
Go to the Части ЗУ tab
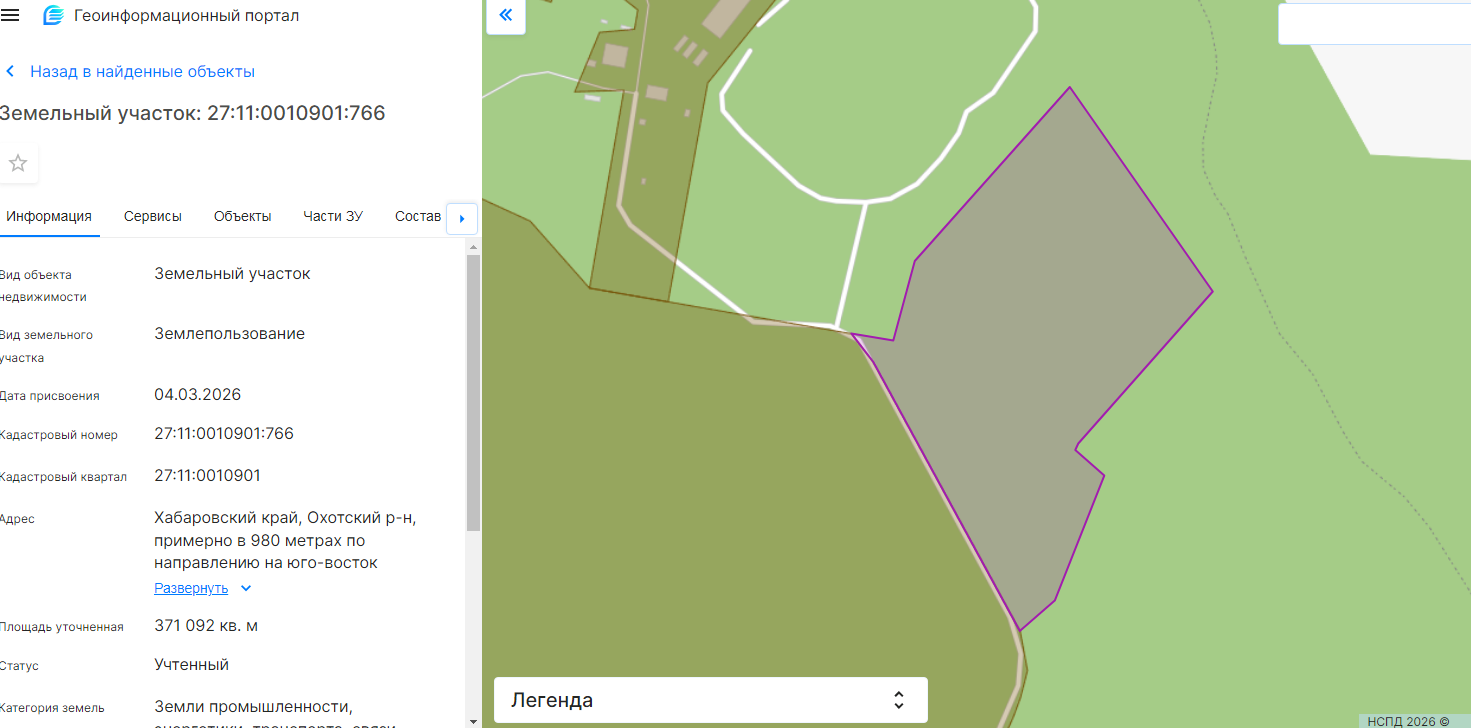pyautogui.click(x=333, y=216)
